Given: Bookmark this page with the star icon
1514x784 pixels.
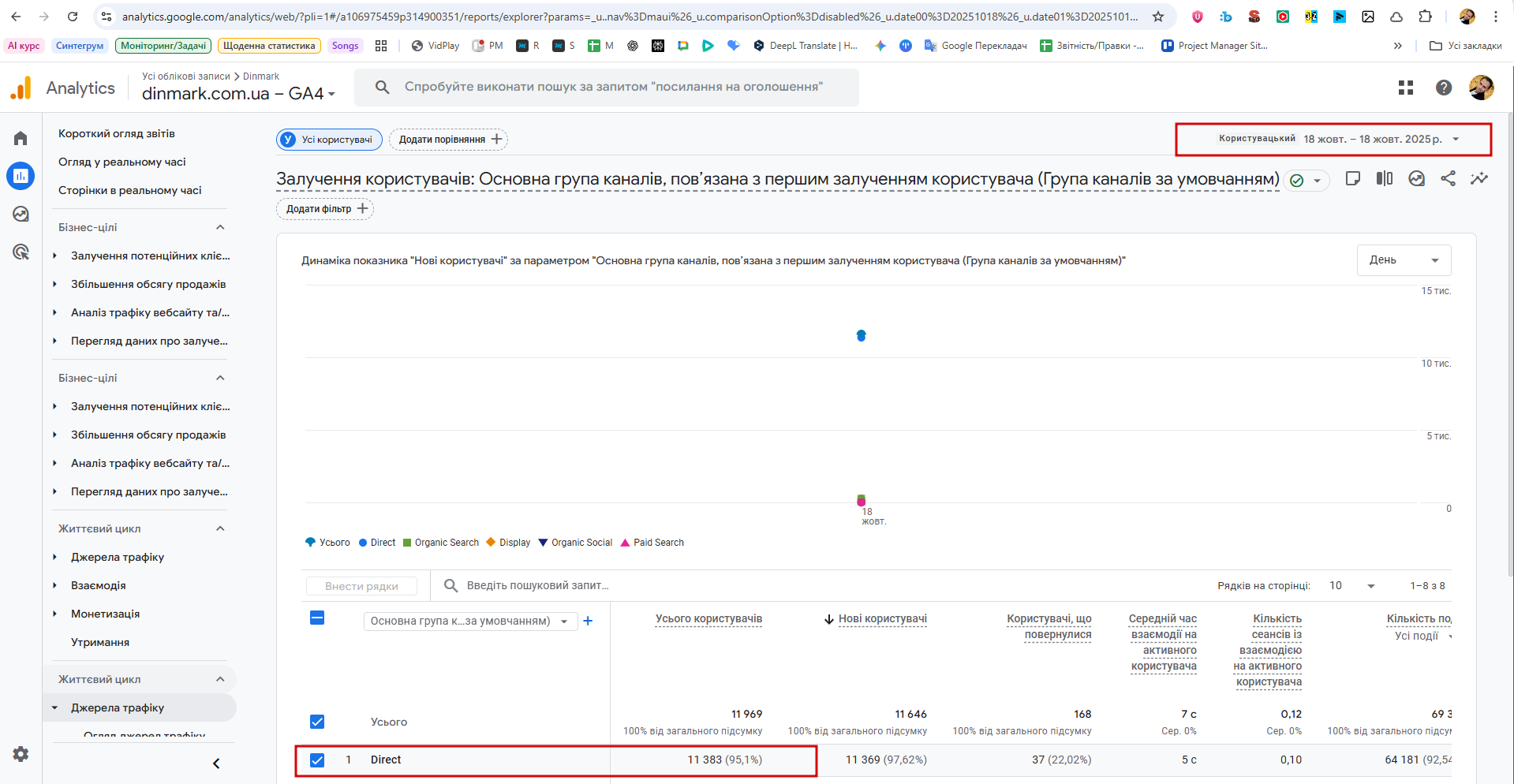Looking at the screenshot, I should tap(1158, 17).
